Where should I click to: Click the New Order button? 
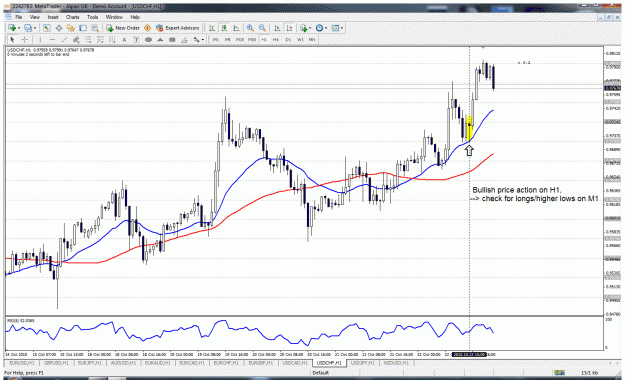123,28
